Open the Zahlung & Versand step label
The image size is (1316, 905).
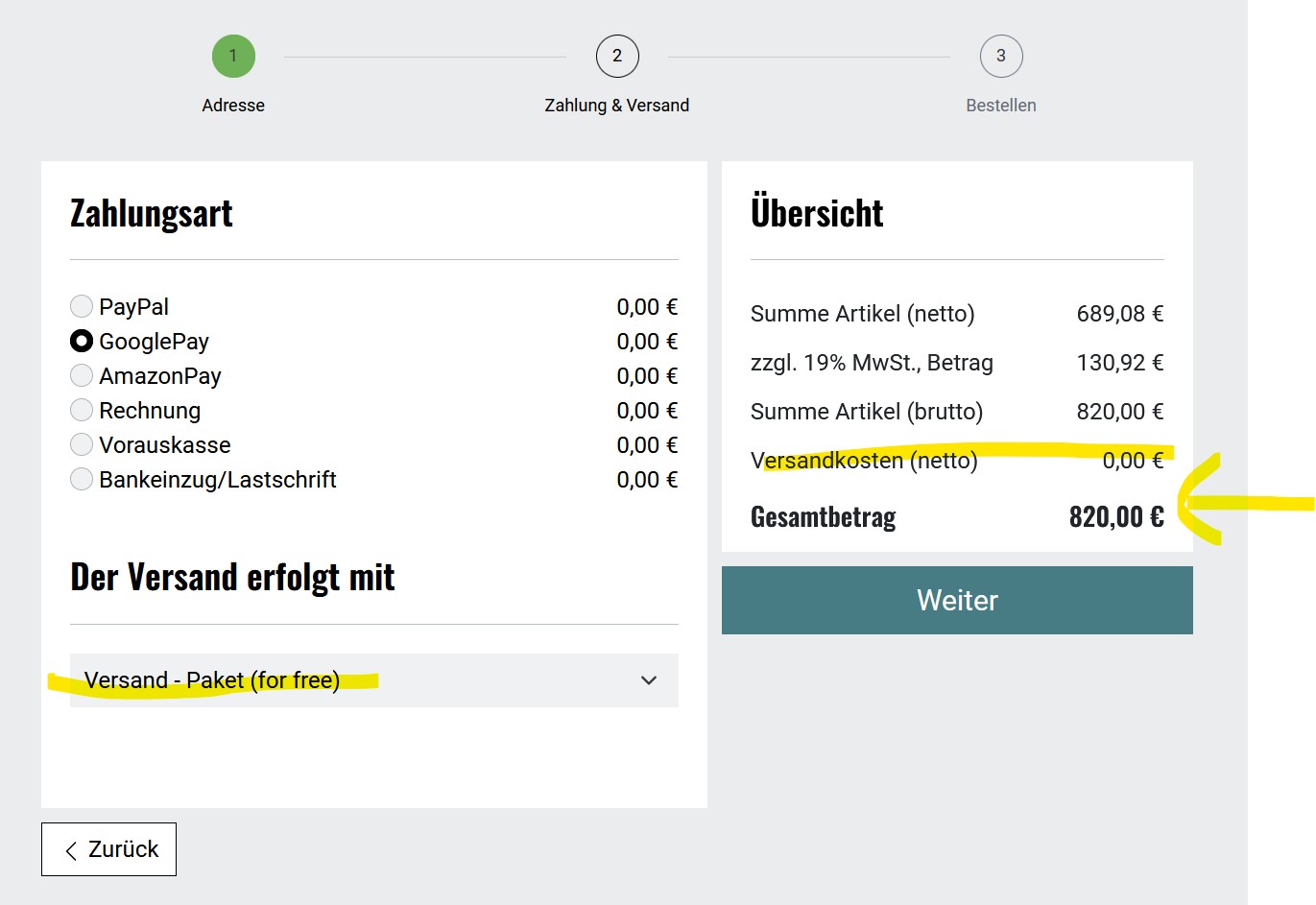click(x=617, y=106)
